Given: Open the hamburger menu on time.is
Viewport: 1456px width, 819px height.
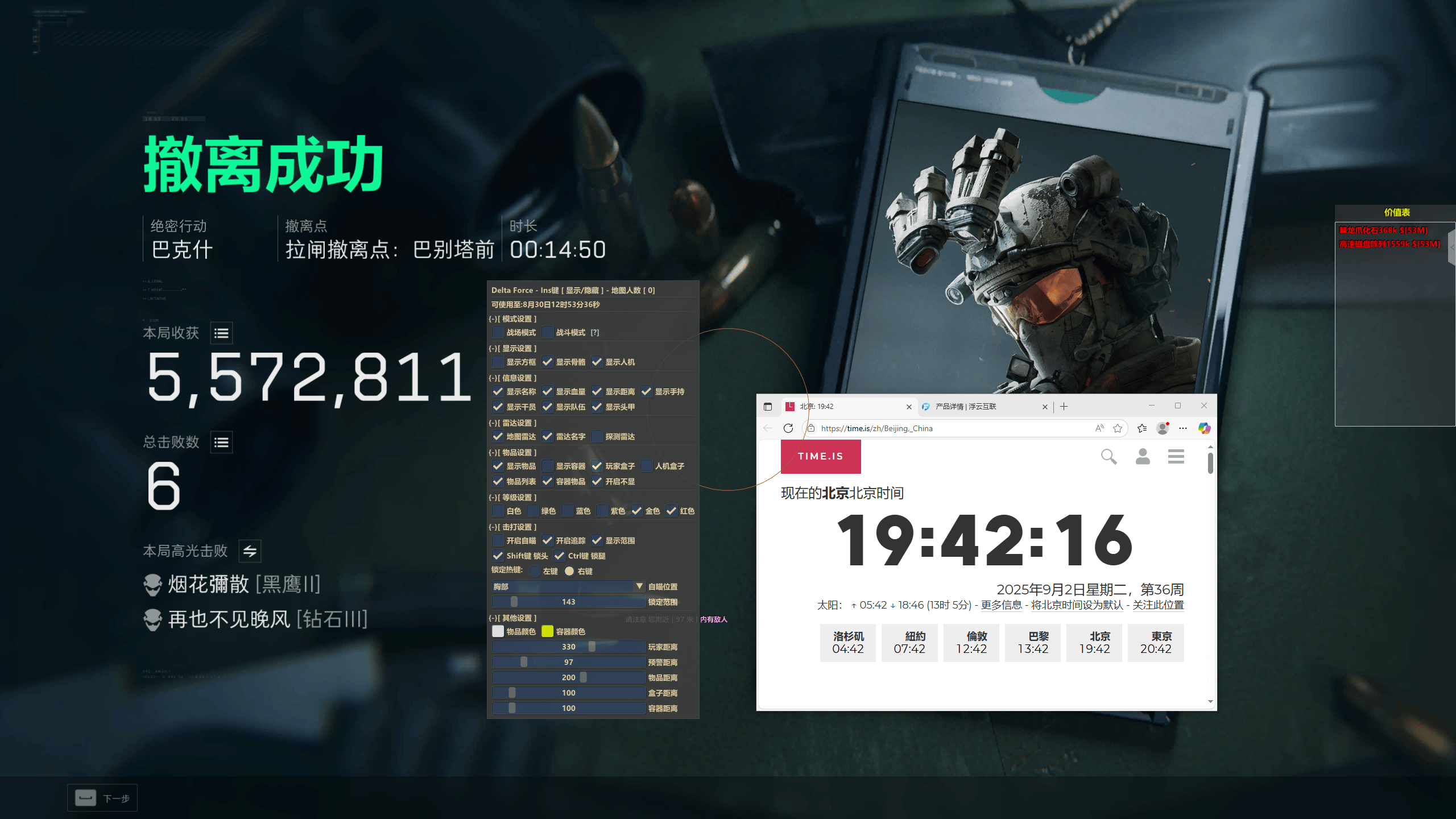Looking at the screenshot, I should (1176, 457).
